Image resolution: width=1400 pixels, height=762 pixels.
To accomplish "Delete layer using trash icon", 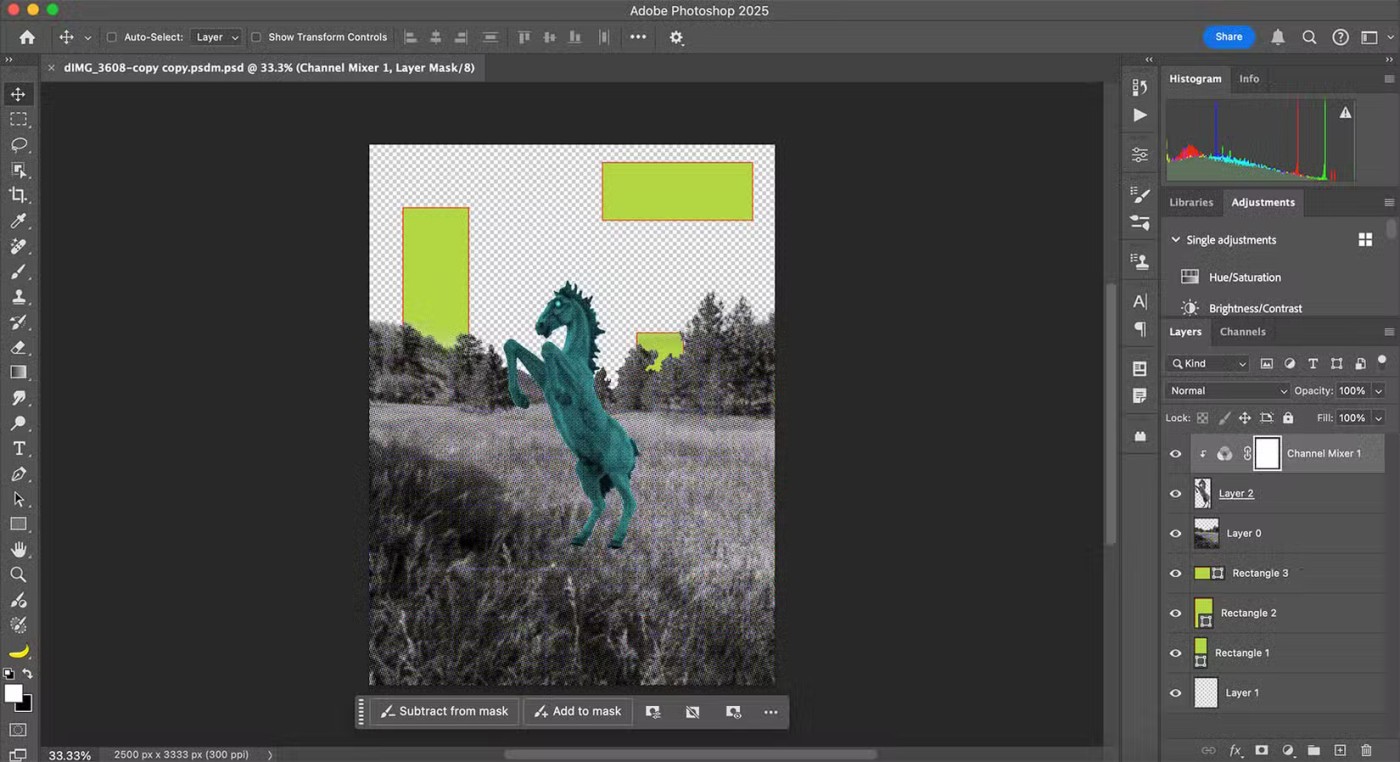I will point(1366,750).
